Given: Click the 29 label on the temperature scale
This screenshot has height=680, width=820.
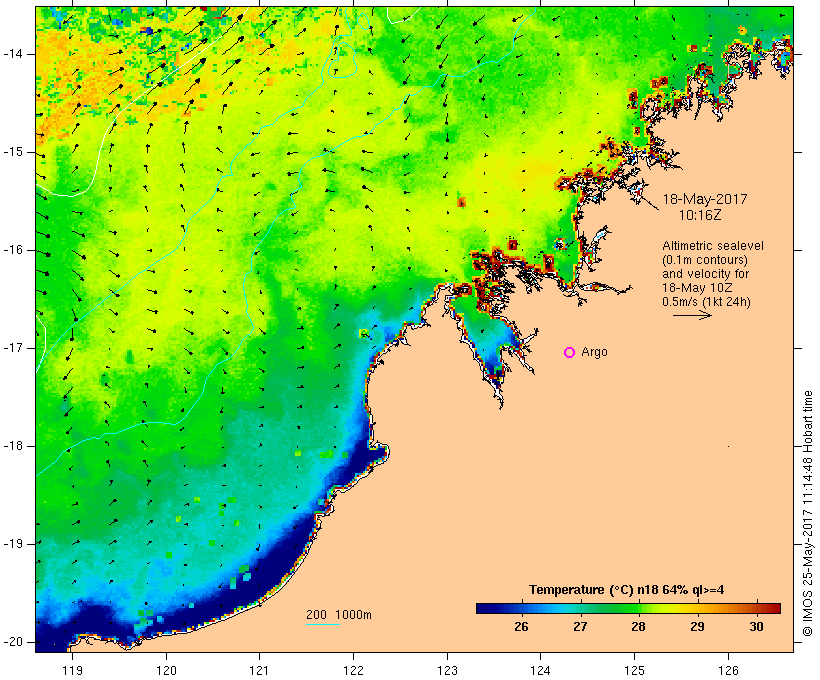Looking at the screenshot, I should 697,627.
